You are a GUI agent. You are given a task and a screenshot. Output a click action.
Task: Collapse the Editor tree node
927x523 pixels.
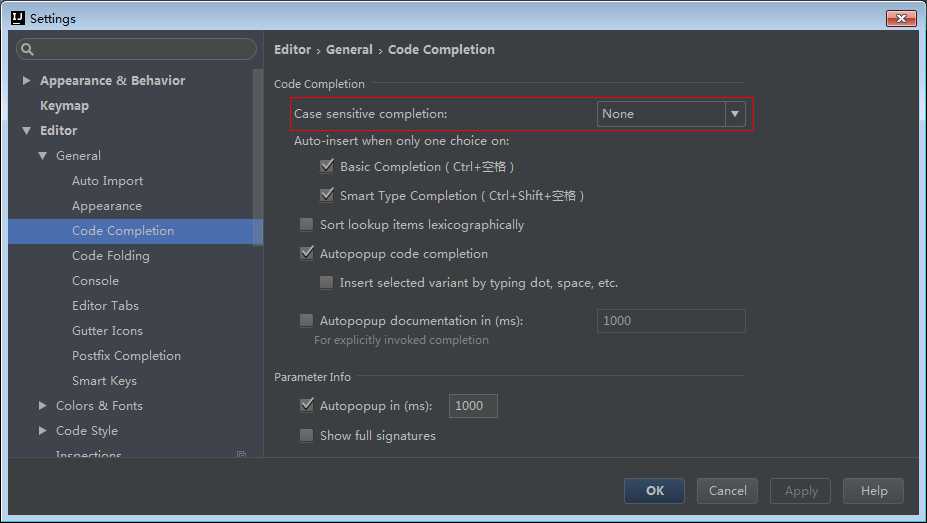pyautogui.click(x=26, y=130)
